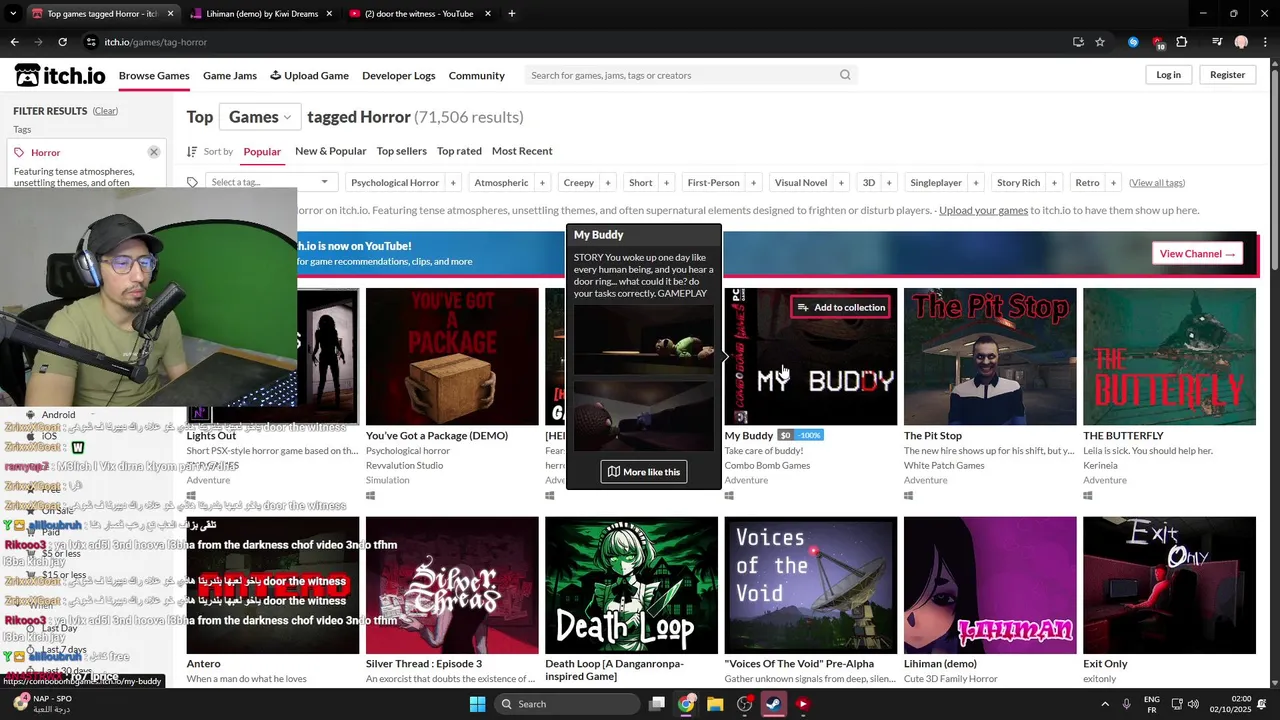This screenshot has height=720, width=1280.
Task: Open the media control icon in Chrome toolbar
Action: point(1217,42)
